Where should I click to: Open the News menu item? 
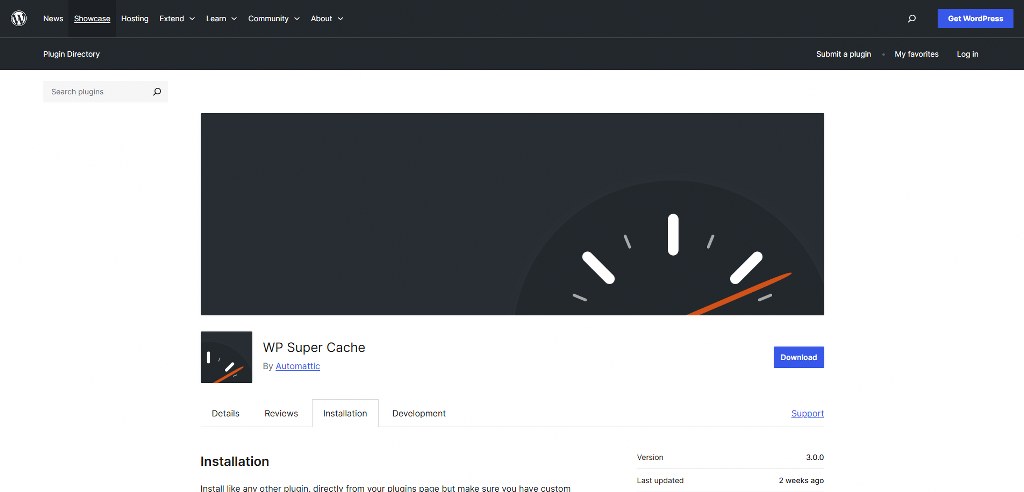click(x=54, y=19)
